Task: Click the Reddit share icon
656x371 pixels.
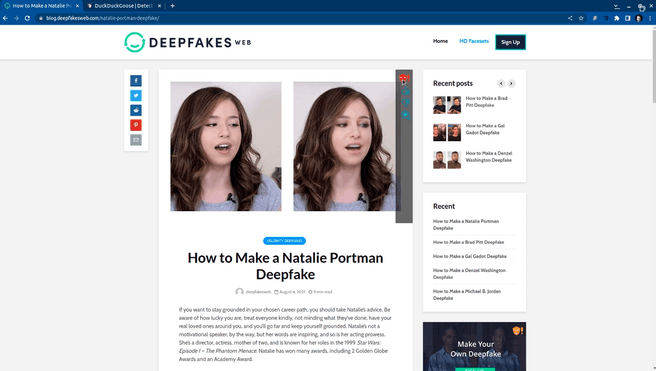Action: click(x=136, y=110)
